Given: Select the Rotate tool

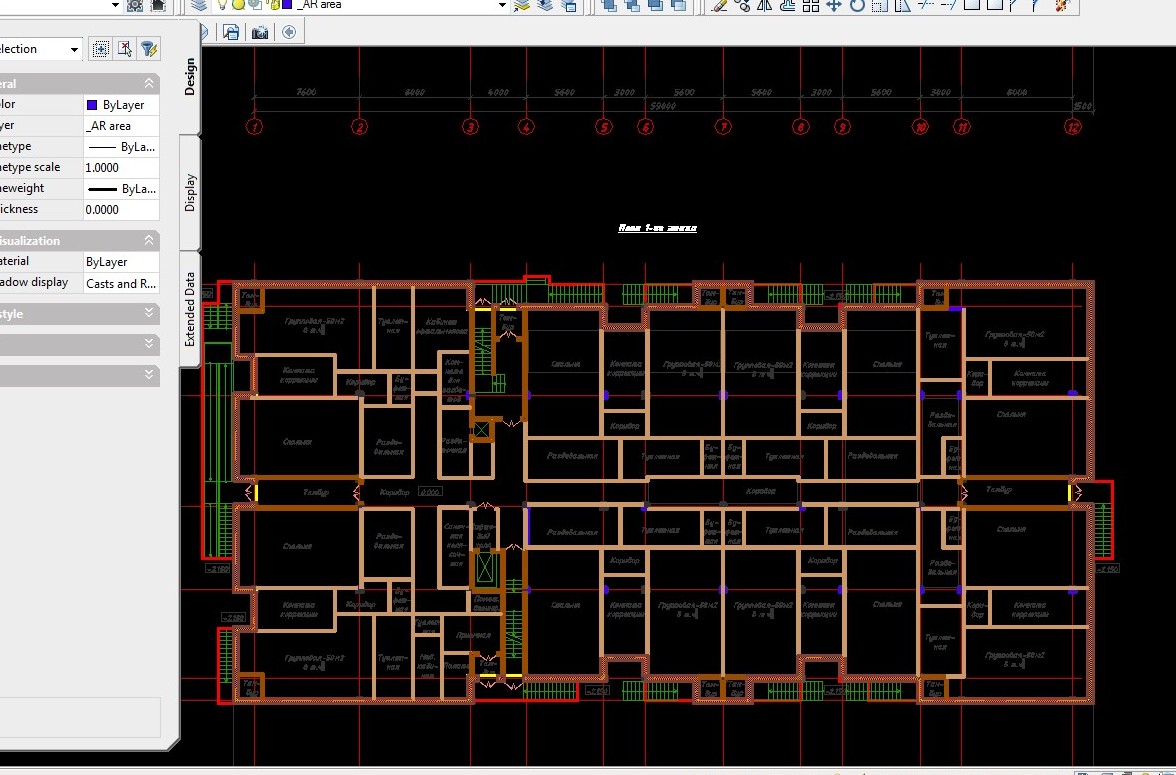Looking at the screenshot, I should click(856, 5).
